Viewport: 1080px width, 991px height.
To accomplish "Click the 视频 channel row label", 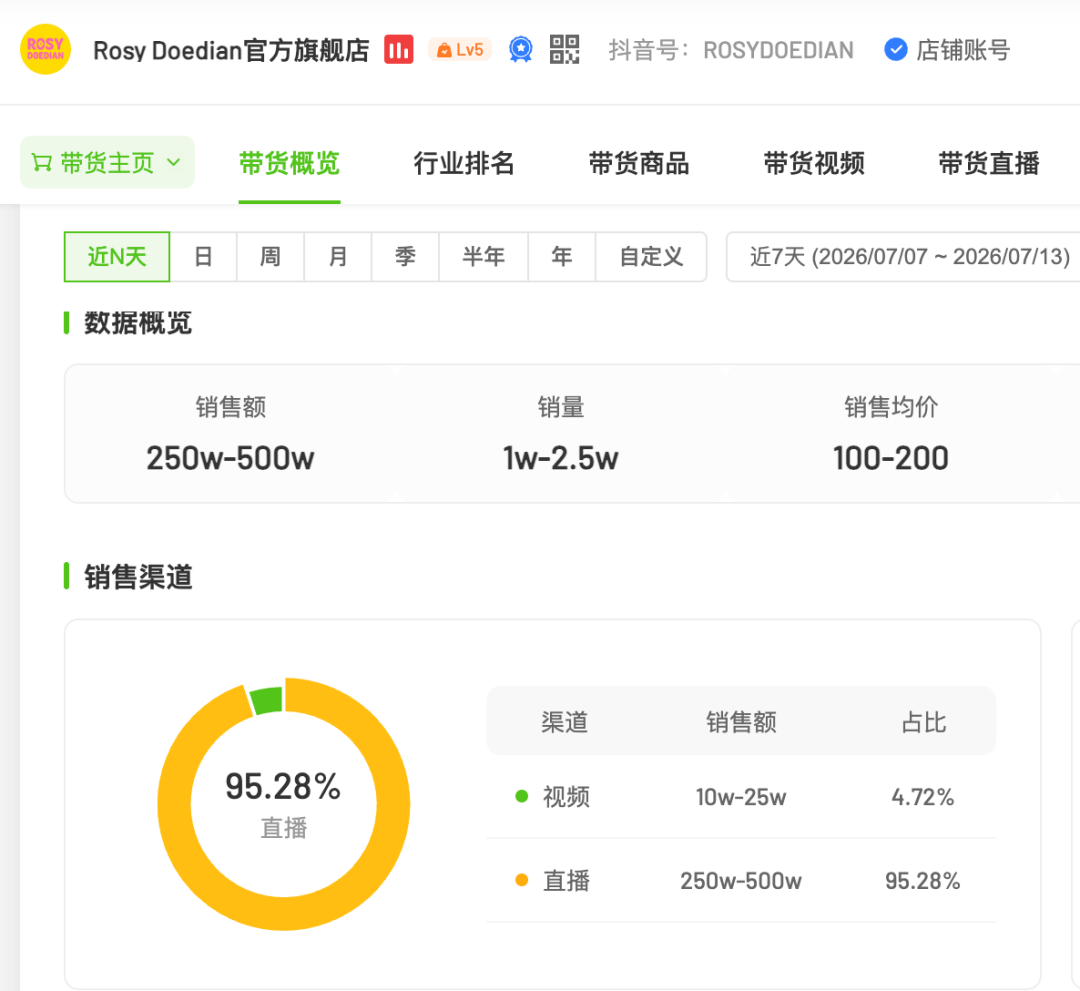I will tap(566, 797).
